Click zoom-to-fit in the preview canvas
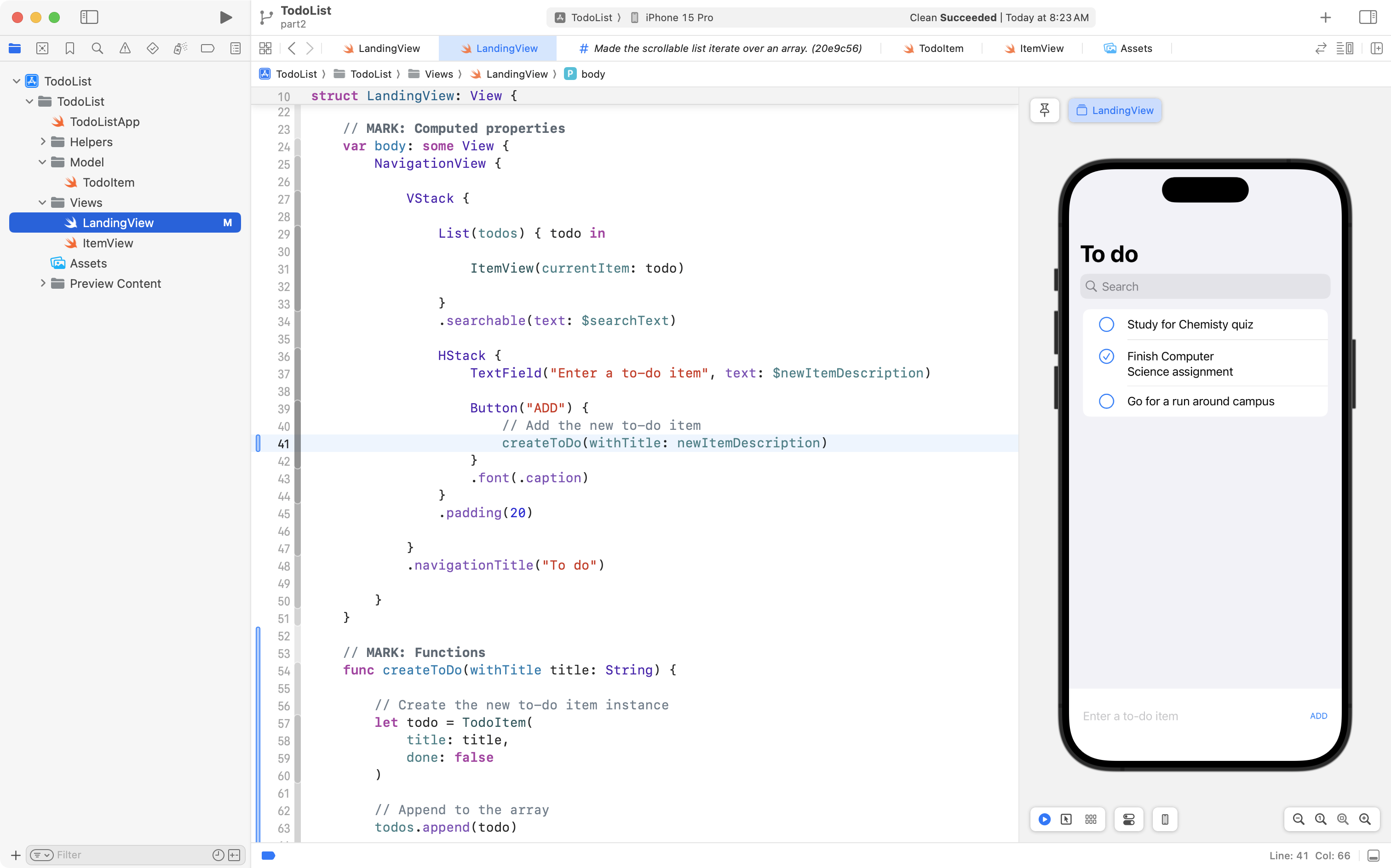This screenshot has height=868, width=1391. point(1343,819)
